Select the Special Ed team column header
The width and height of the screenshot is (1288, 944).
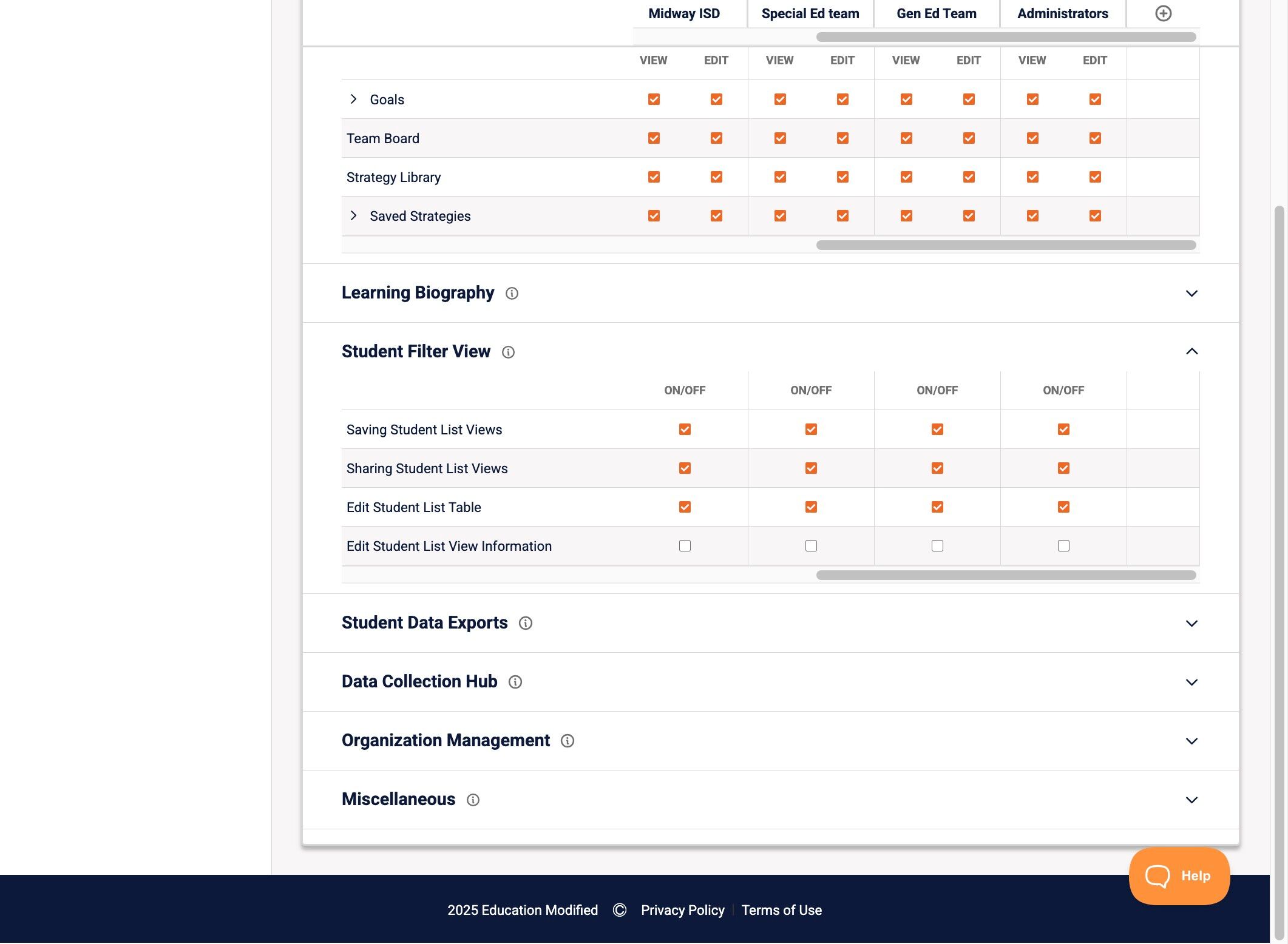[810, 13]
